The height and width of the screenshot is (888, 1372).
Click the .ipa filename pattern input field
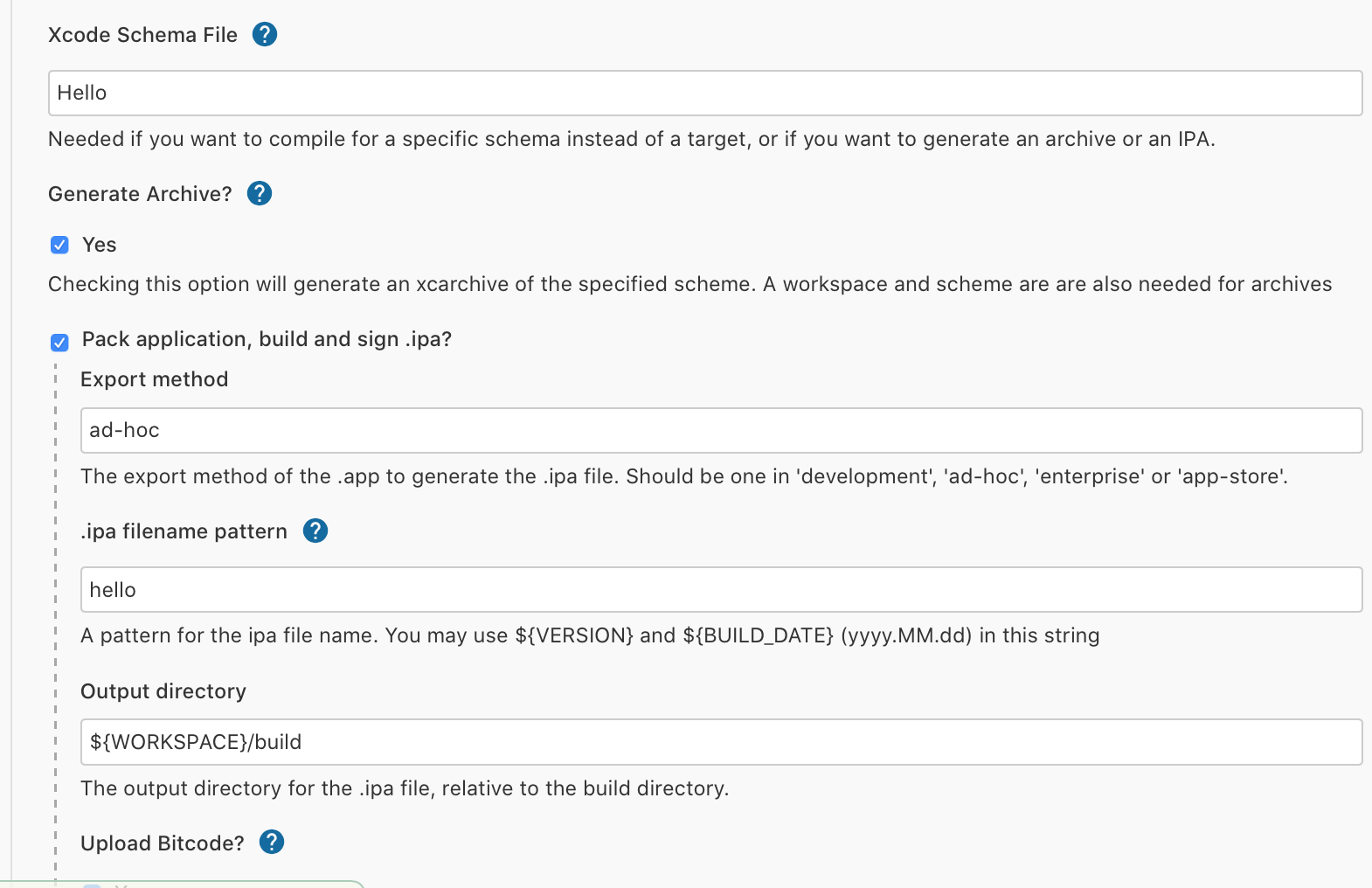pyautogui.click(x=720, y=590)
